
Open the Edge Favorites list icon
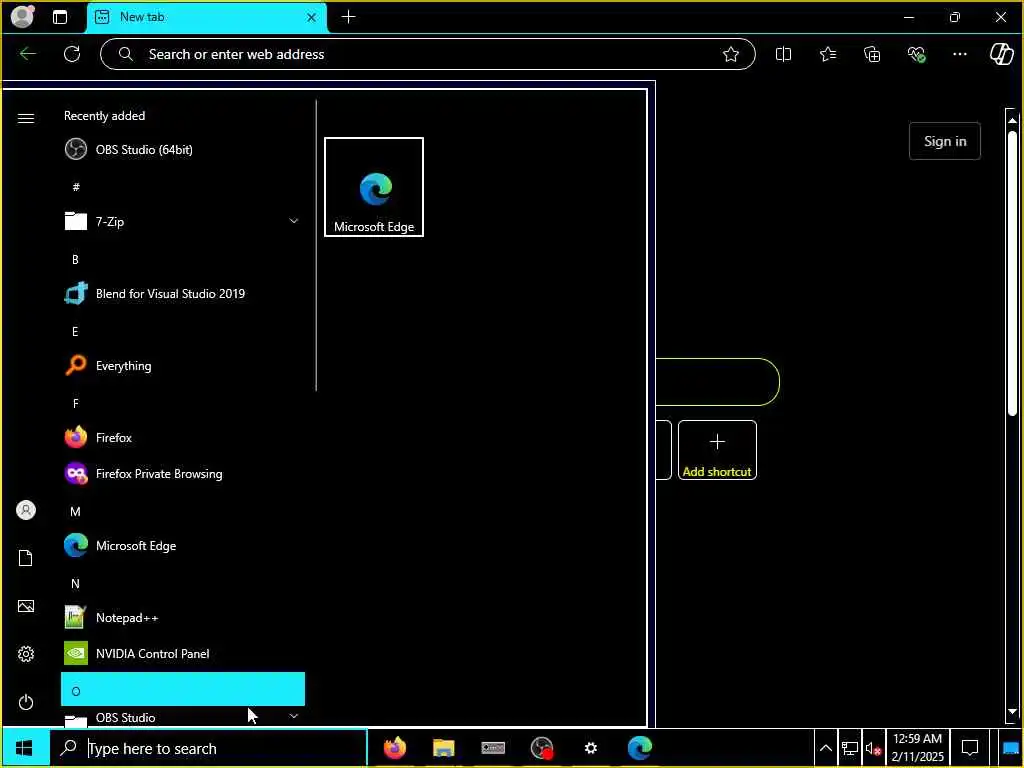[x=828, y=54]
